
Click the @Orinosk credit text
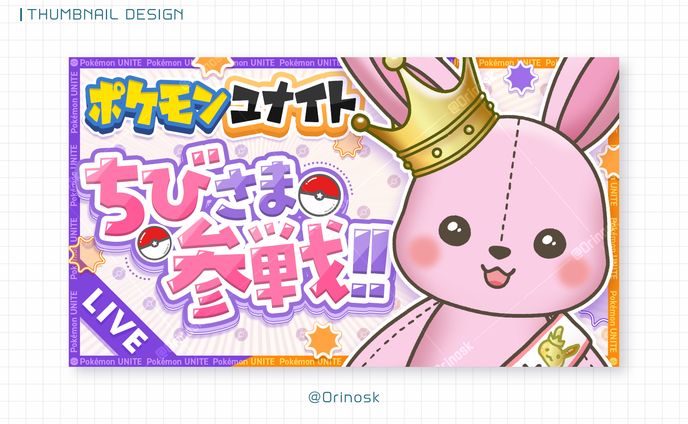pos(344,397)
